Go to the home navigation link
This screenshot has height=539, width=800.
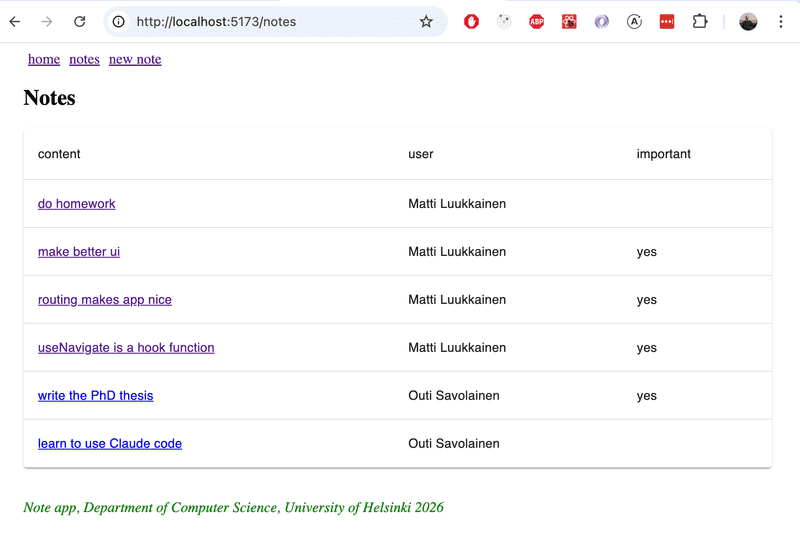44,59
